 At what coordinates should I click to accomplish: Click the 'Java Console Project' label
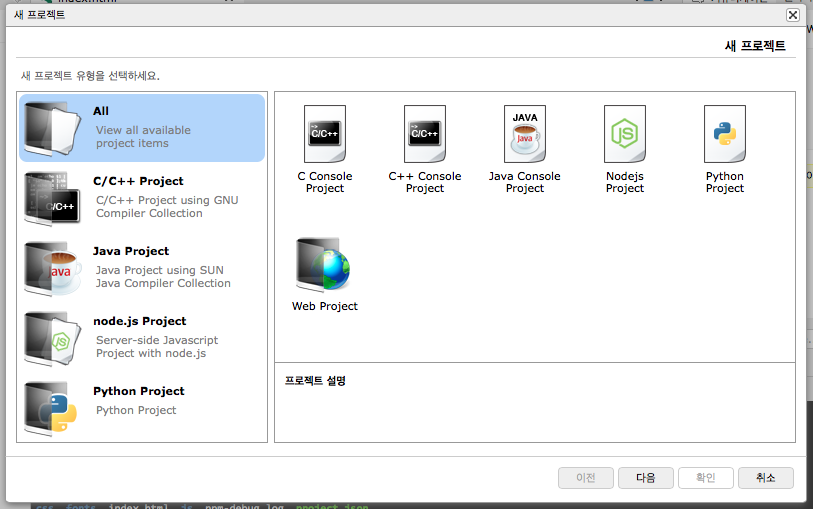point(525,182)
